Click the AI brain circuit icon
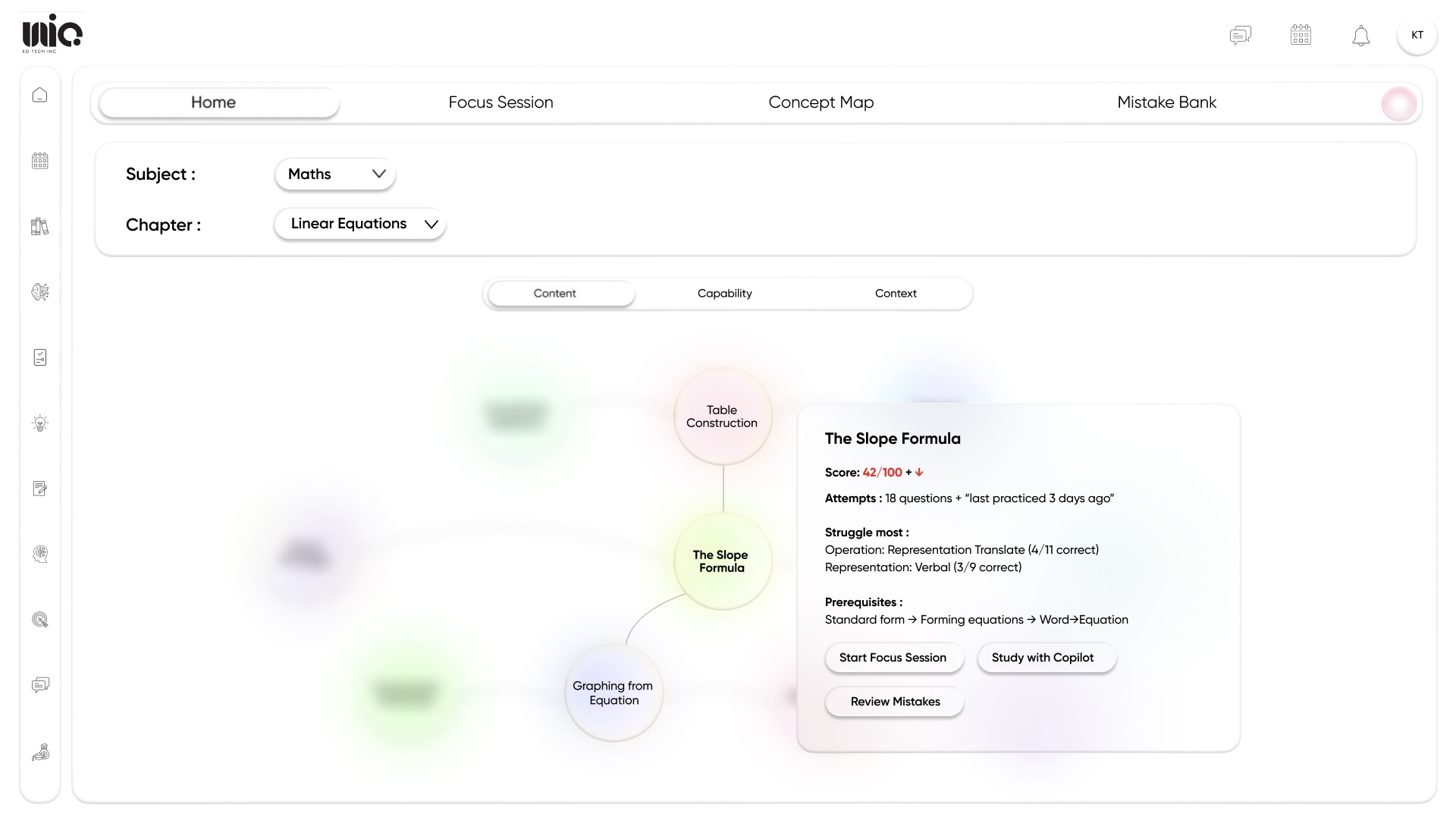The image size is (1456, 833). click(40, 292)
